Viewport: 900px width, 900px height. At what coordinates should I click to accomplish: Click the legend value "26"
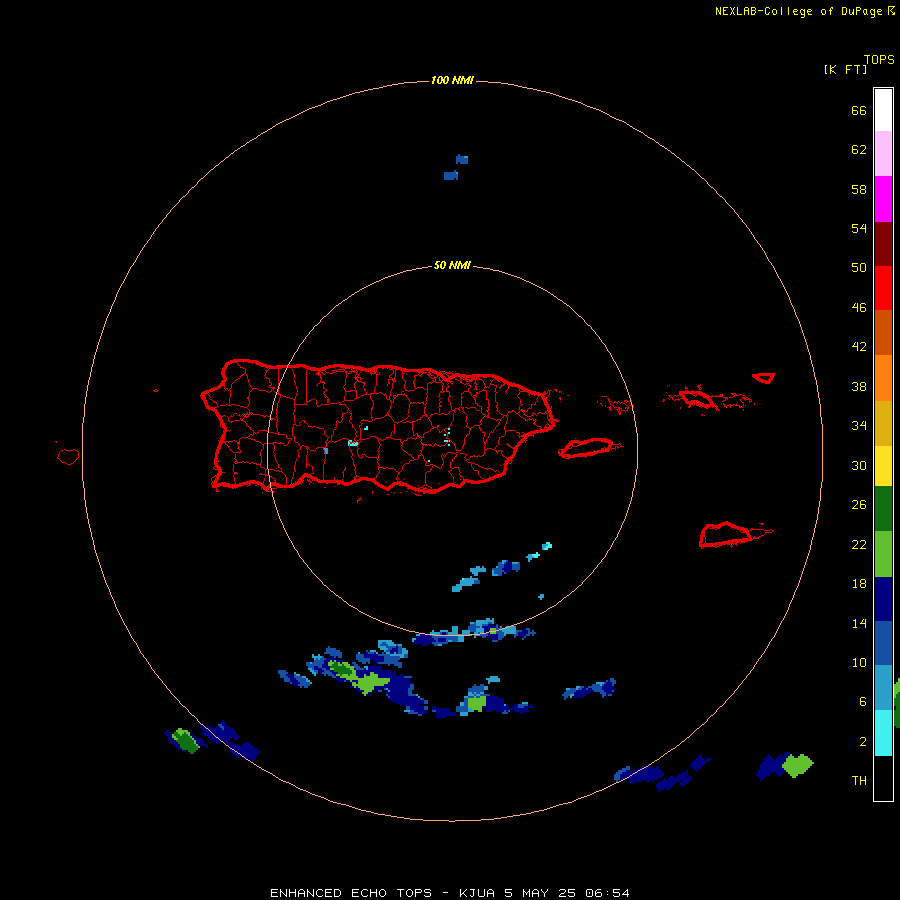click(x=859, y=505)
